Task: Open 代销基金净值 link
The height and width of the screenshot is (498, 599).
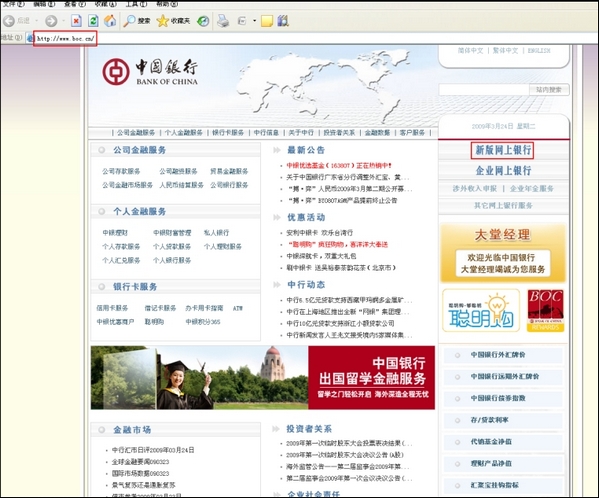Action: pyautogui.click(x=491, y=442)
